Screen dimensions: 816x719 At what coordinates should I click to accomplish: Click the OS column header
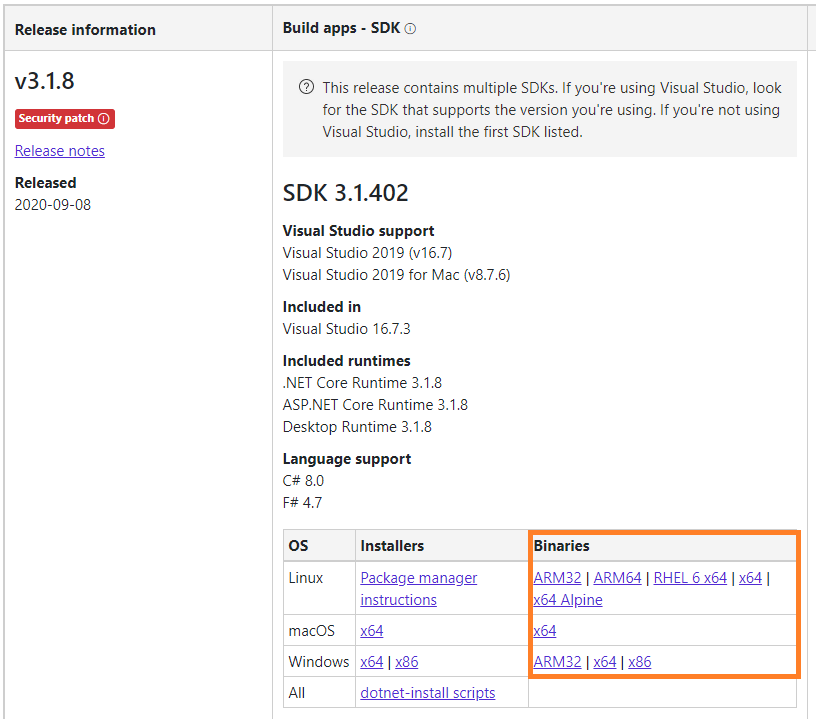(x=298, y=546)
